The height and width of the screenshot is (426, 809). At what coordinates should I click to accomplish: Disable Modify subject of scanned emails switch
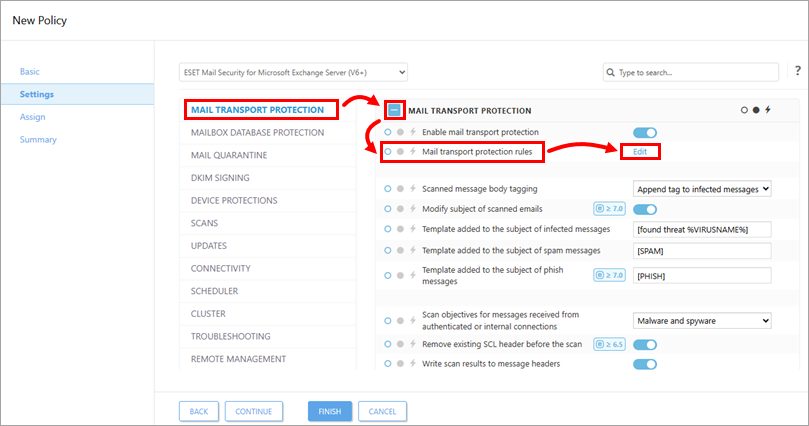click(x=645, y=209)
